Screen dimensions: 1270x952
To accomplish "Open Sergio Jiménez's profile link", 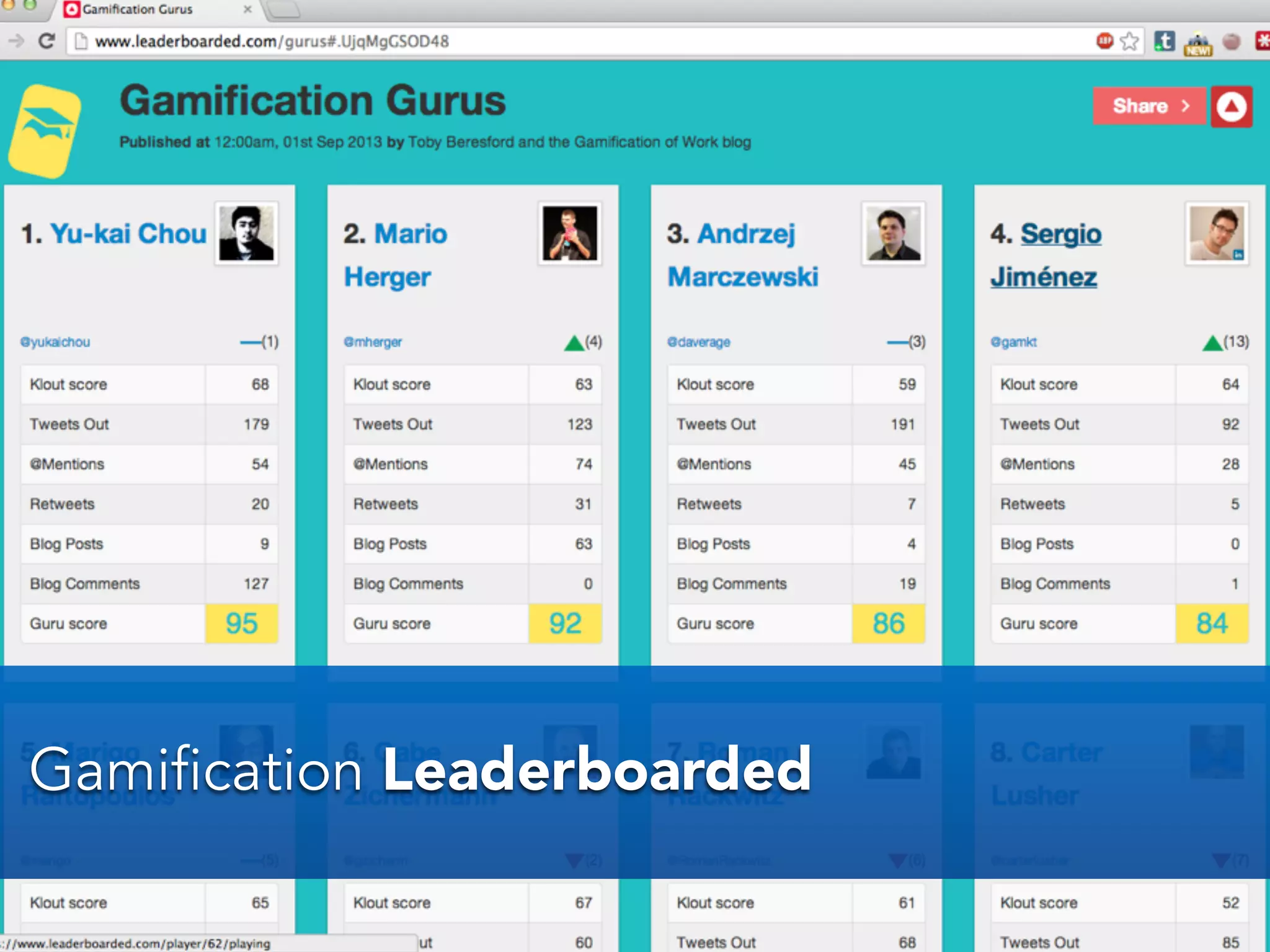I will point(1046,255).
